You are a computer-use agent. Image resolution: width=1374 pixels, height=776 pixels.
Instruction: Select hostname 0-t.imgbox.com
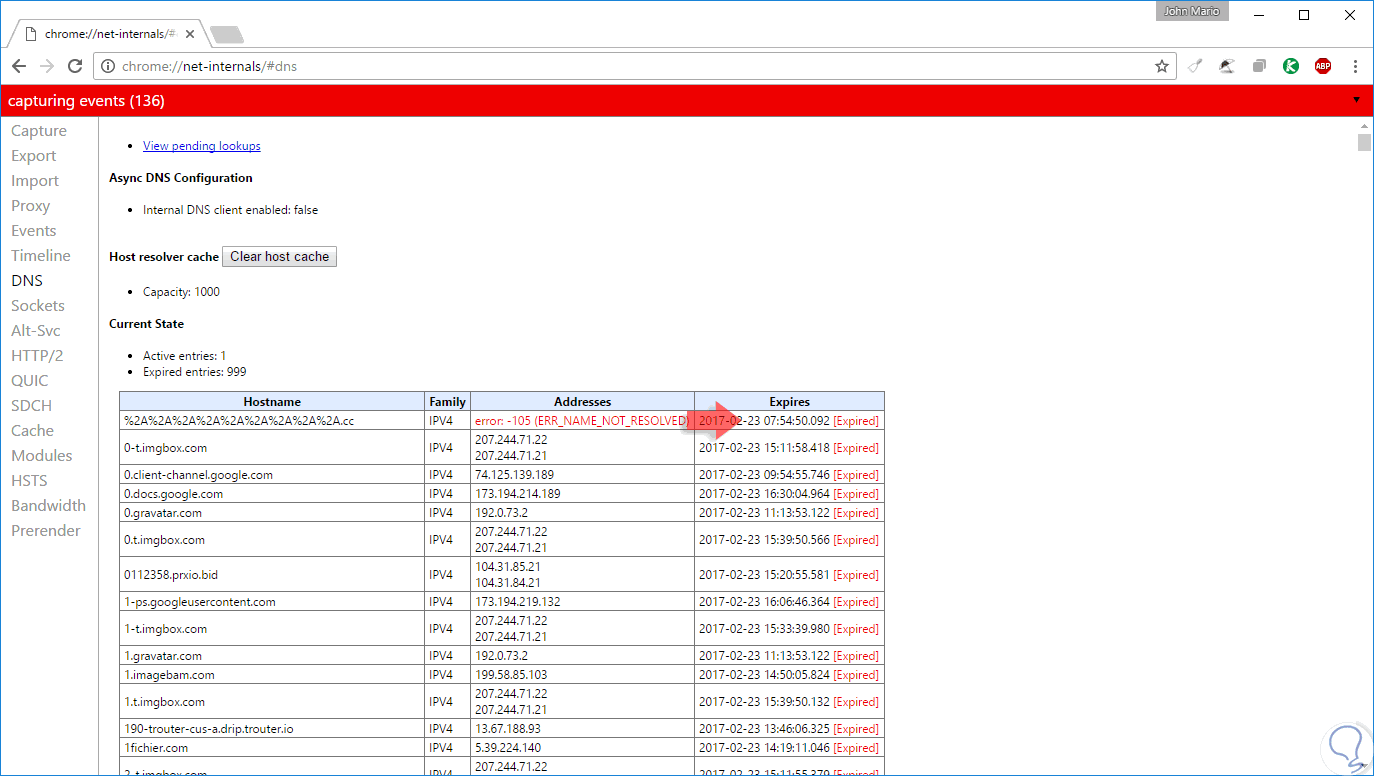click(166, 448)
